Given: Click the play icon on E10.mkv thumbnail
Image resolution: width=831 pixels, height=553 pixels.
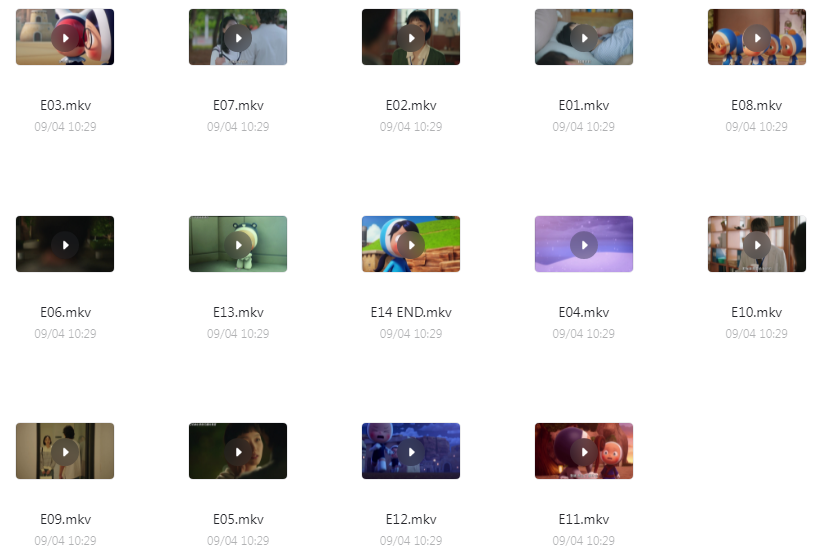Looking at the screenshot, I should tap(757, 245).
